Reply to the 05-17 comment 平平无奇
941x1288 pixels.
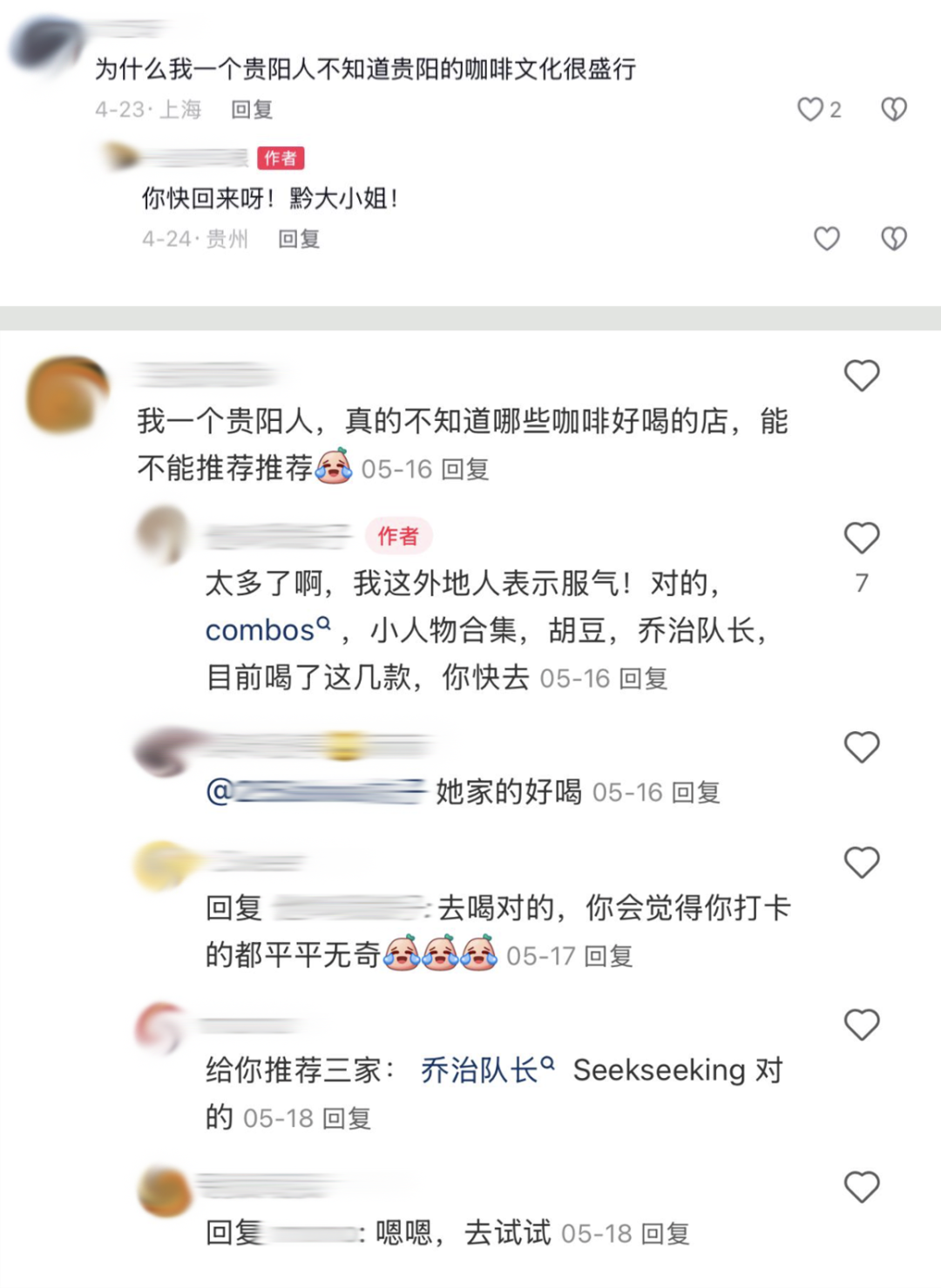(x=608, y=956)
